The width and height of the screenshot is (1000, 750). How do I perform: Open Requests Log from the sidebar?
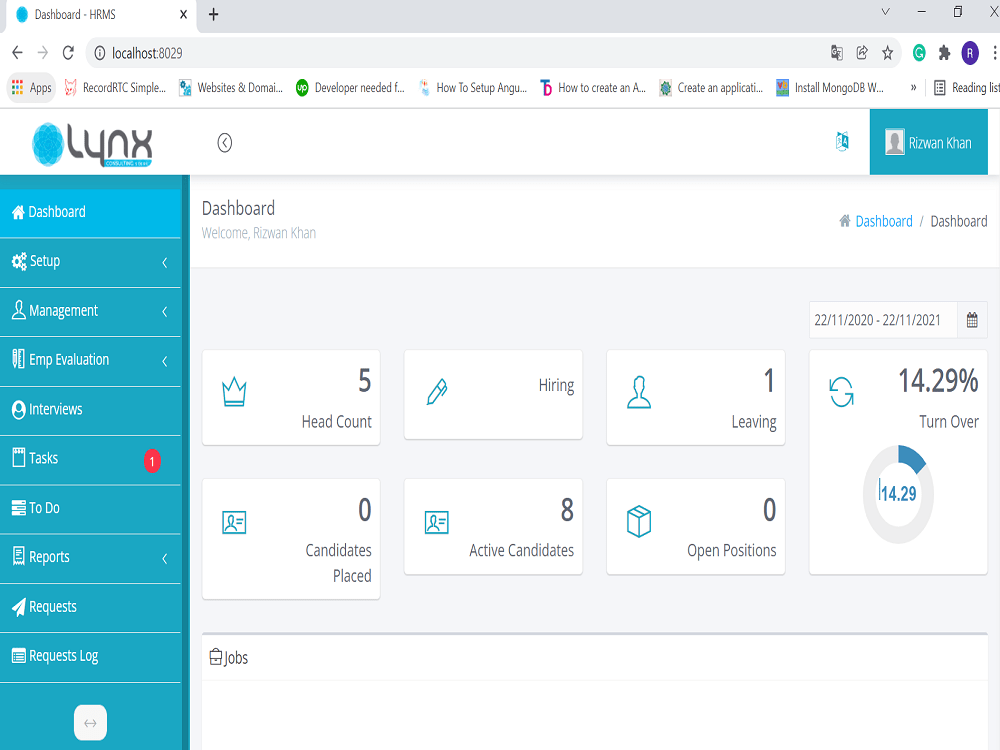91,656
